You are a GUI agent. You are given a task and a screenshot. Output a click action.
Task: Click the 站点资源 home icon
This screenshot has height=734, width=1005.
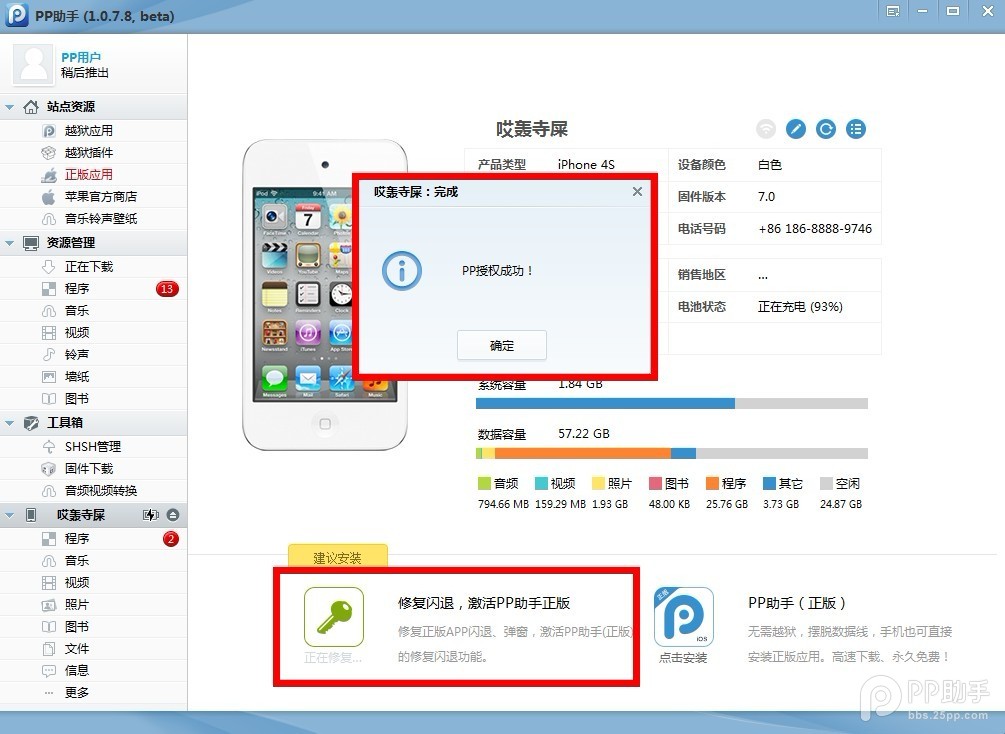point(31,106)
